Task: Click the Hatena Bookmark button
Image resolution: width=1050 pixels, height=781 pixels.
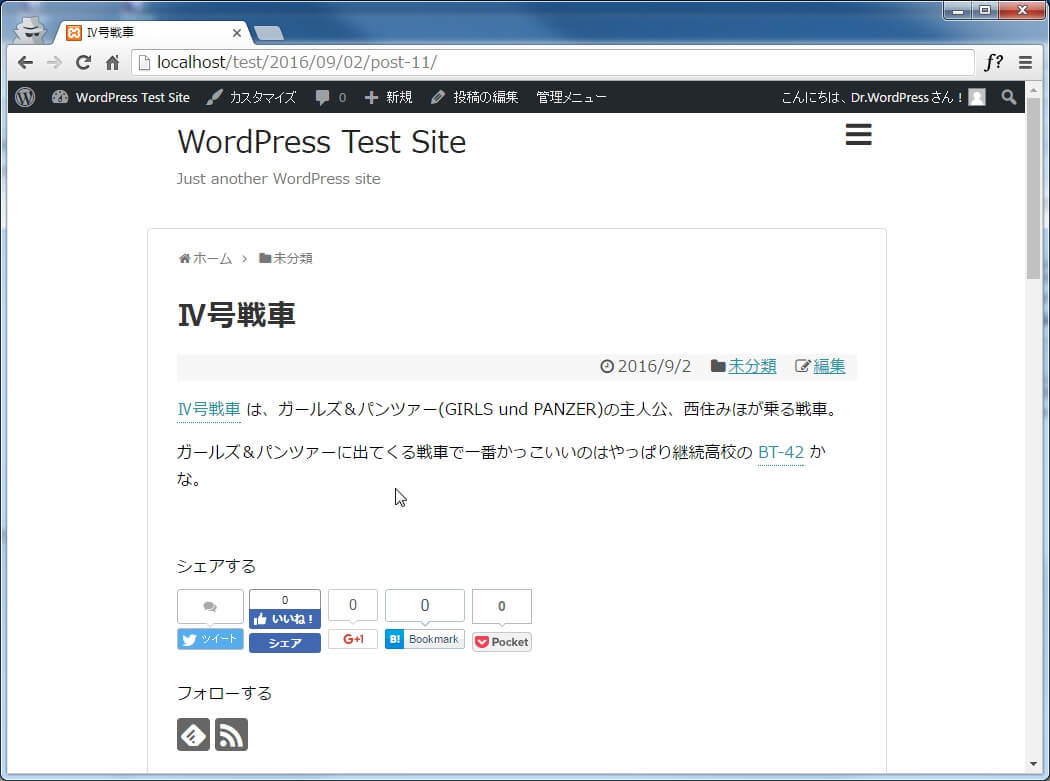Action: 424,639
